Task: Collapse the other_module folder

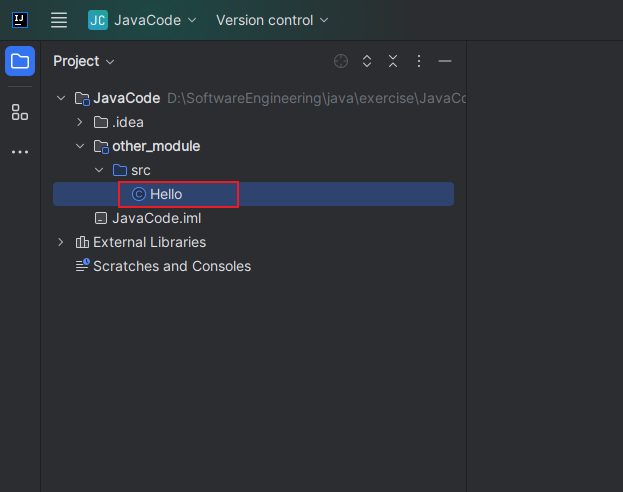Action: [80, 146]
